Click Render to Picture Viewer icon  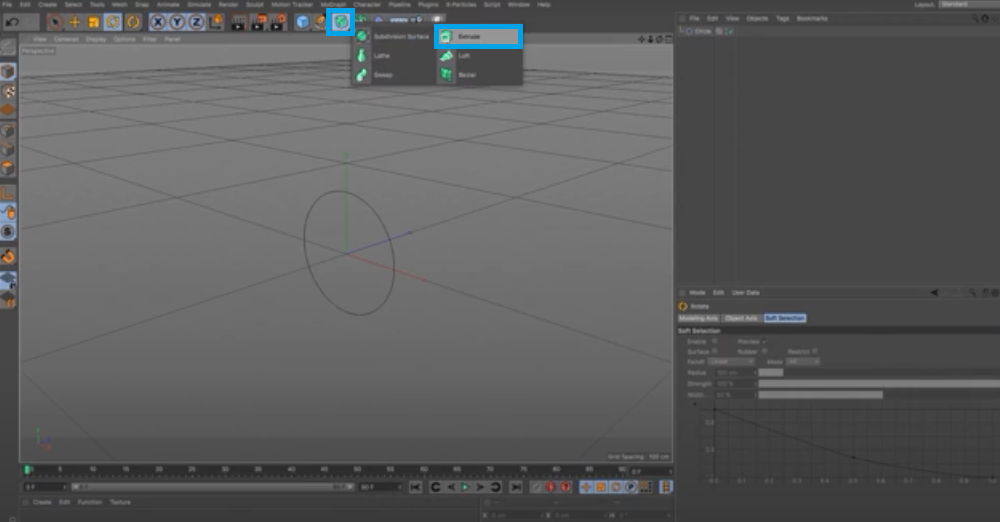click(258, 23)
